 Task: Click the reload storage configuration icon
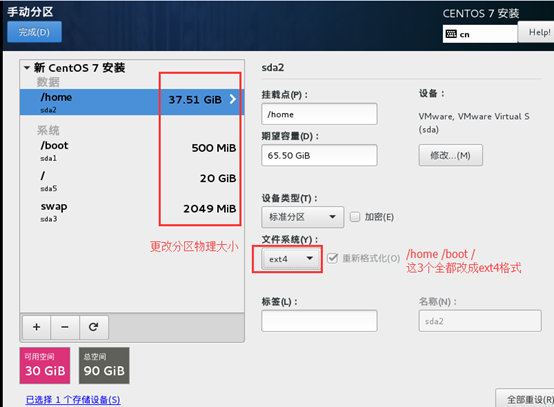[x=94, y=327]
